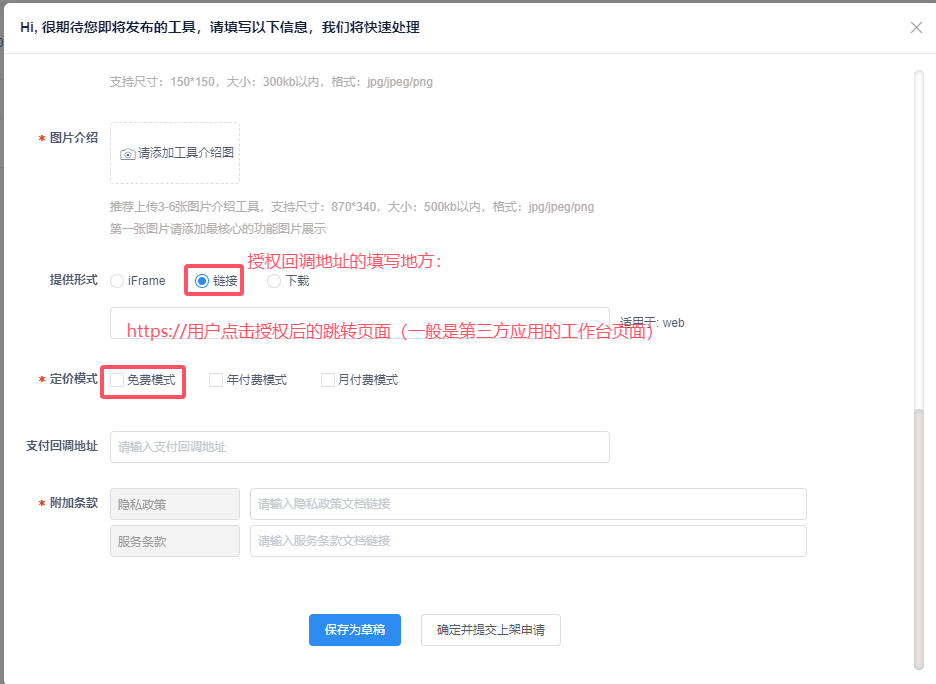
Task: Tick the 年付费模式 checkbox
Action: point(216,380)
